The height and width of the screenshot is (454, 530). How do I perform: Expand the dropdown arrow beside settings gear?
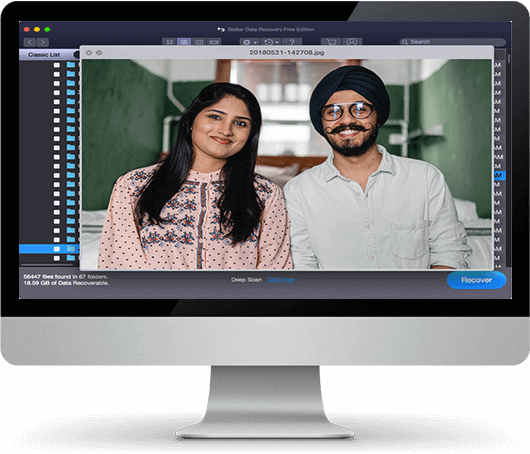[255, 43]
